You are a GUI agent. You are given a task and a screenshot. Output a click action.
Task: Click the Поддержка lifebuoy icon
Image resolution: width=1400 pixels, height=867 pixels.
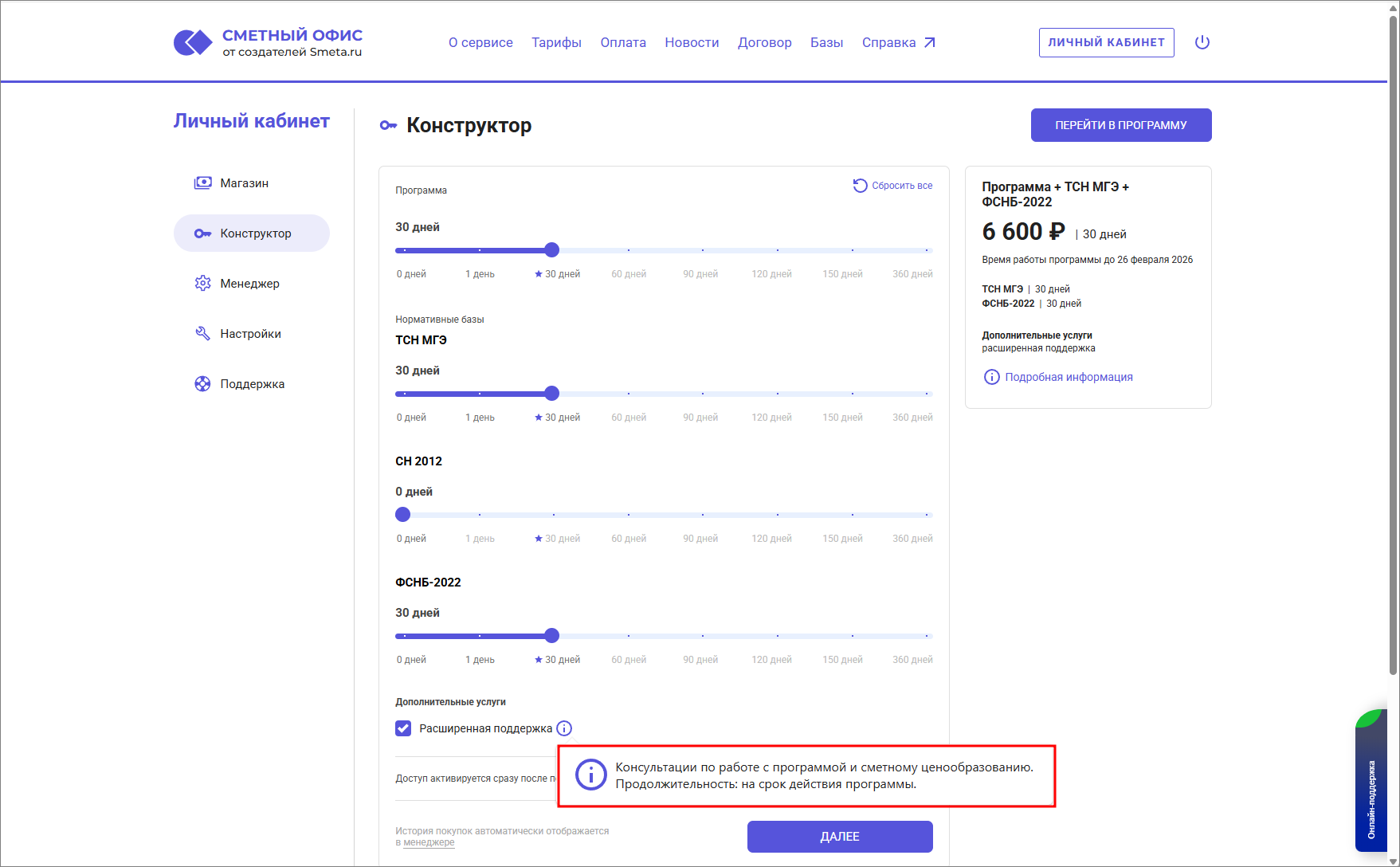203,384
